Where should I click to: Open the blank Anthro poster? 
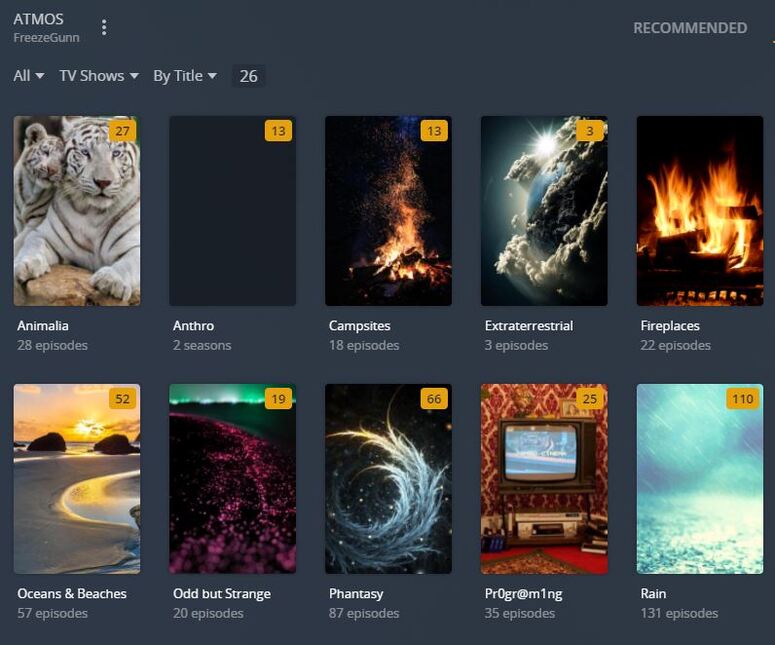pyautogui.click(x=232, y=211)
